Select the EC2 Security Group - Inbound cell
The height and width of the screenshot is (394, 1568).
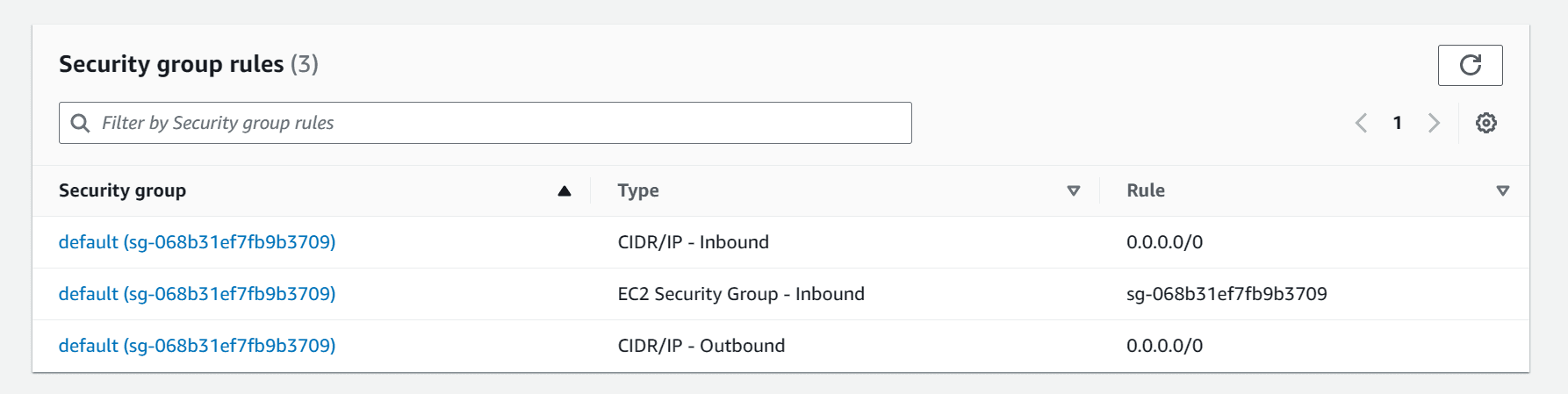[741, 294]
